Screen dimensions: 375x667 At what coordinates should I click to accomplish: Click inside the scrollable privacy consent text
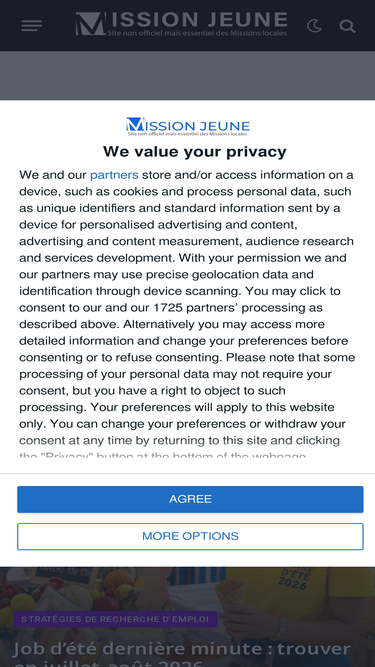click(x=187, y=315)
